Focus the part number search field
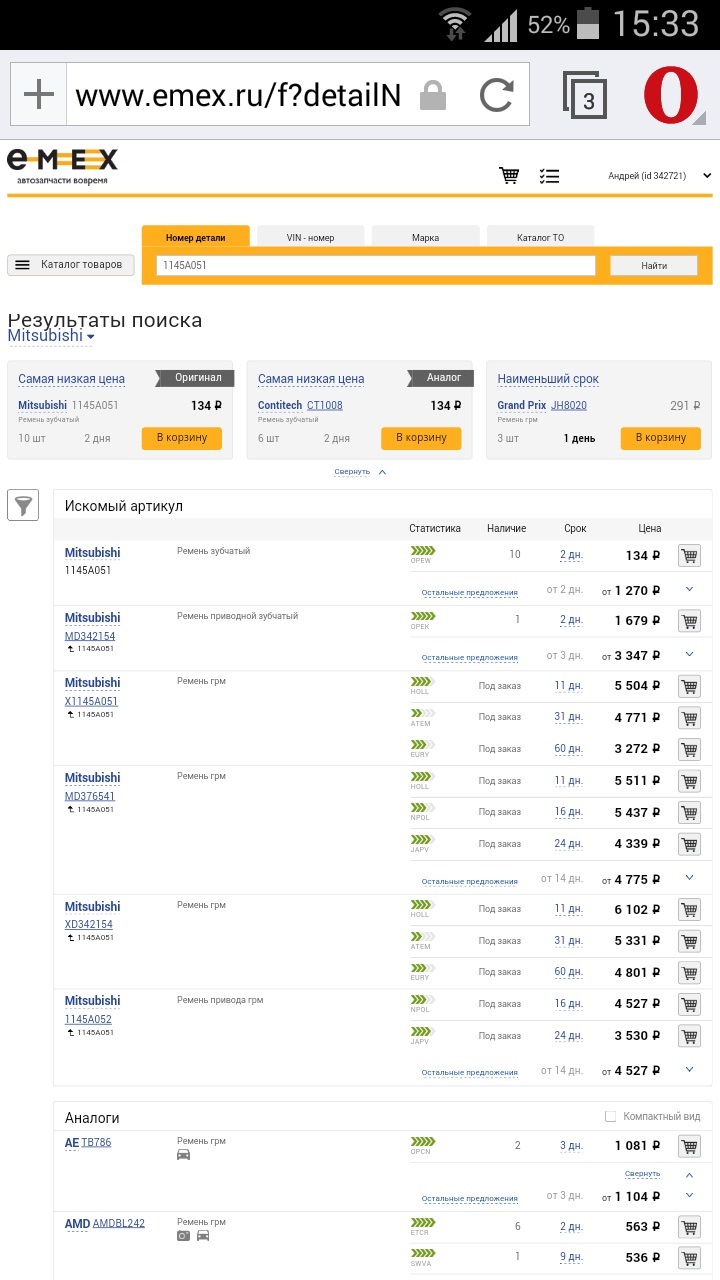 point(376,266)
